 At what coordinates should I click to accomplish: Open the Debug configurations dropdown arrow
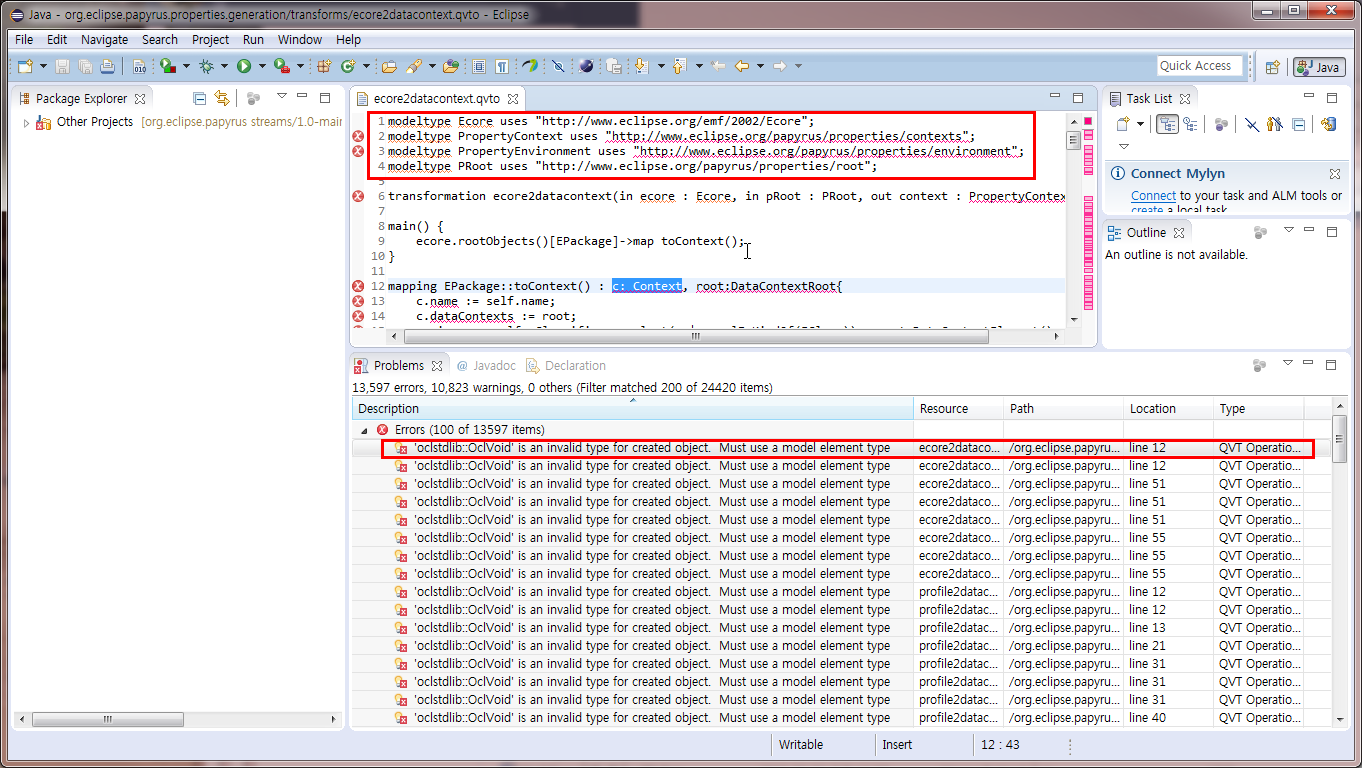(x=225, y=66)
